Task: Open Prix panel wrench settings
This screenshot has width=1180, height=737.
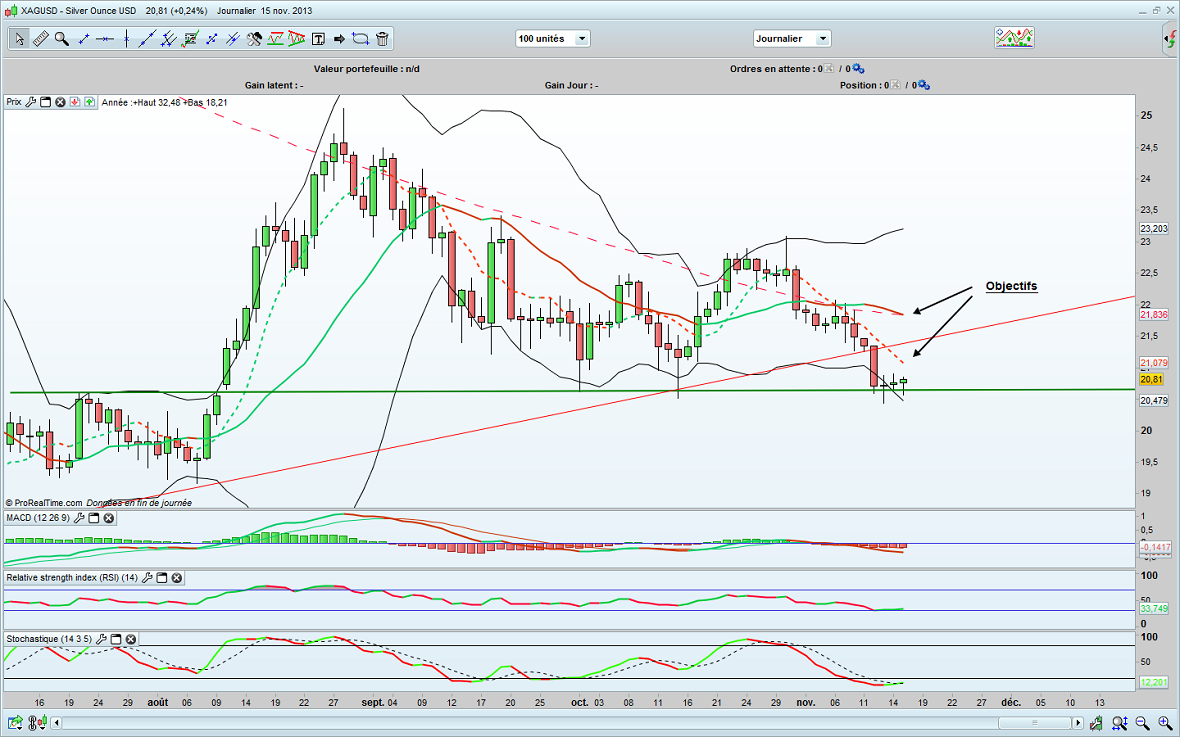Action: [x=31, y=102]
